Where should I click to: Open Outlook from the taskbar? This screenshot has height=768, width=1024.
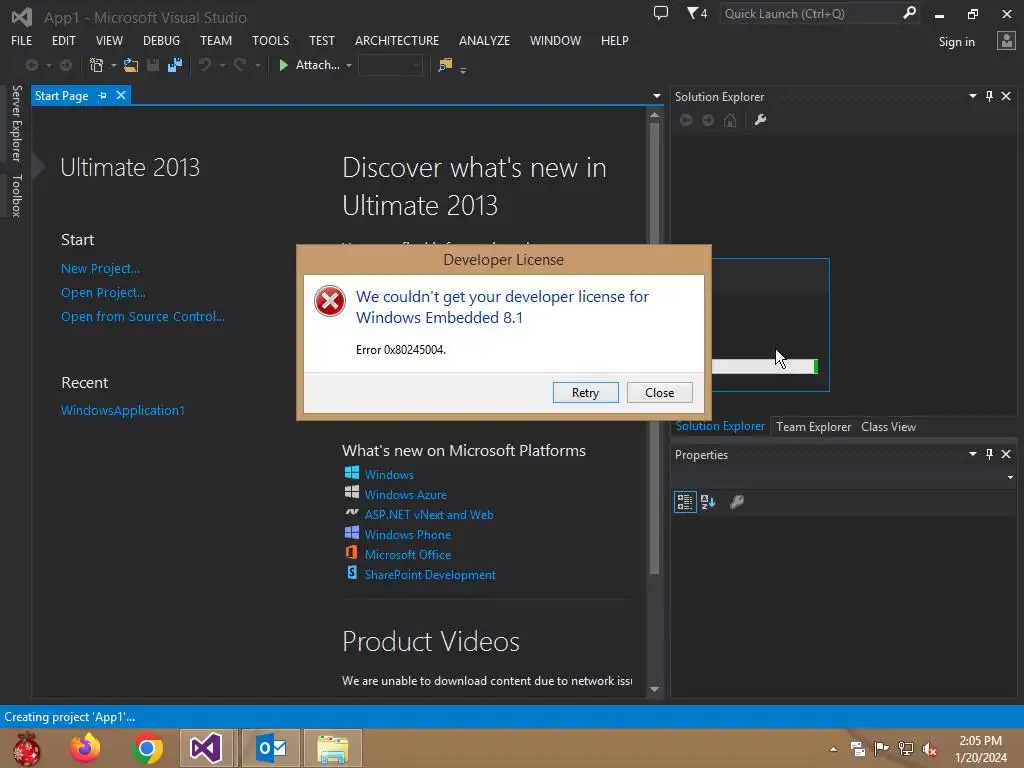tap(271, 748)
